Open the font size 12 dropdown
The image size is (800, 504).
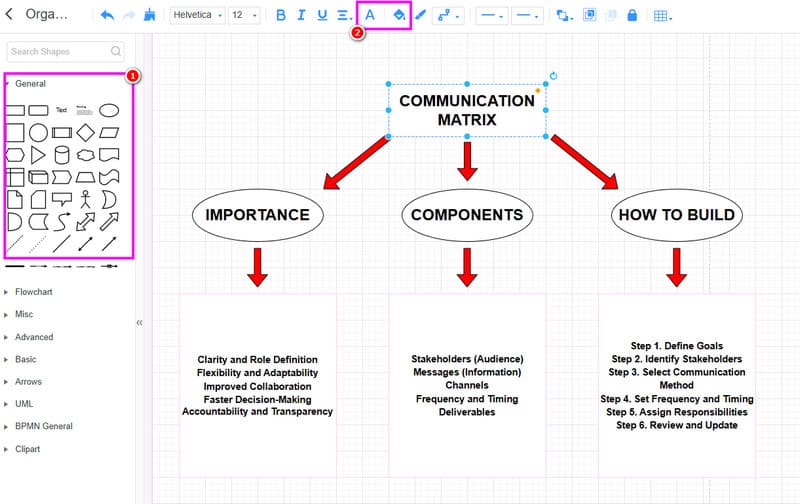coord(244,15)
